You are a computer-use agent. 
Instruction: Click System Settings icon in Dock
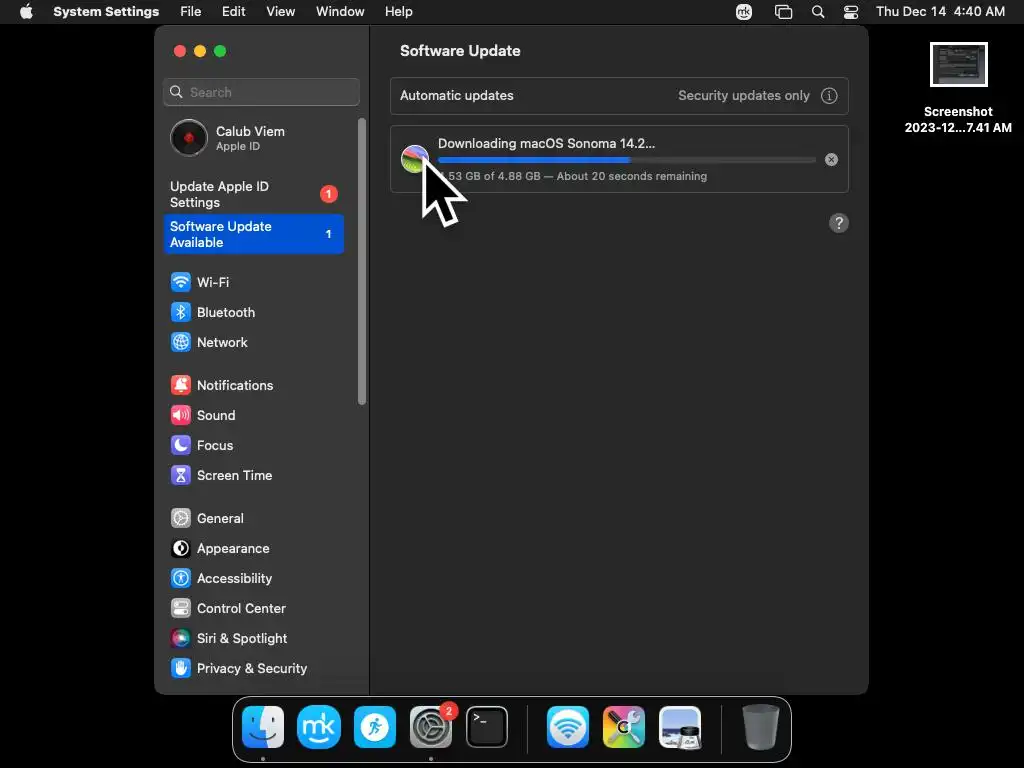[431, 727]
